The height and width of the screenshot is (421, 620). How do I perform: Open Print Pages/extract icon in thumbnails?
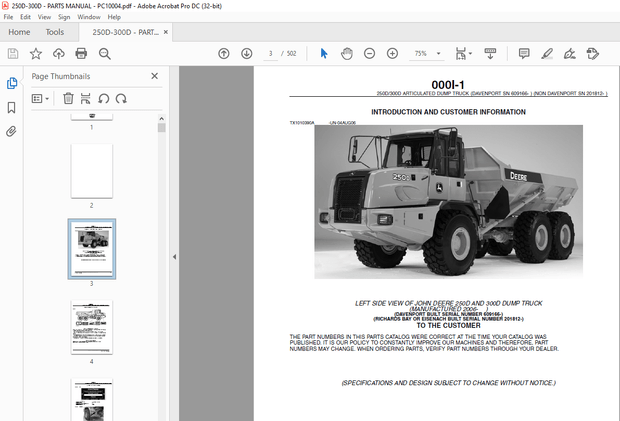click(85, 98)
